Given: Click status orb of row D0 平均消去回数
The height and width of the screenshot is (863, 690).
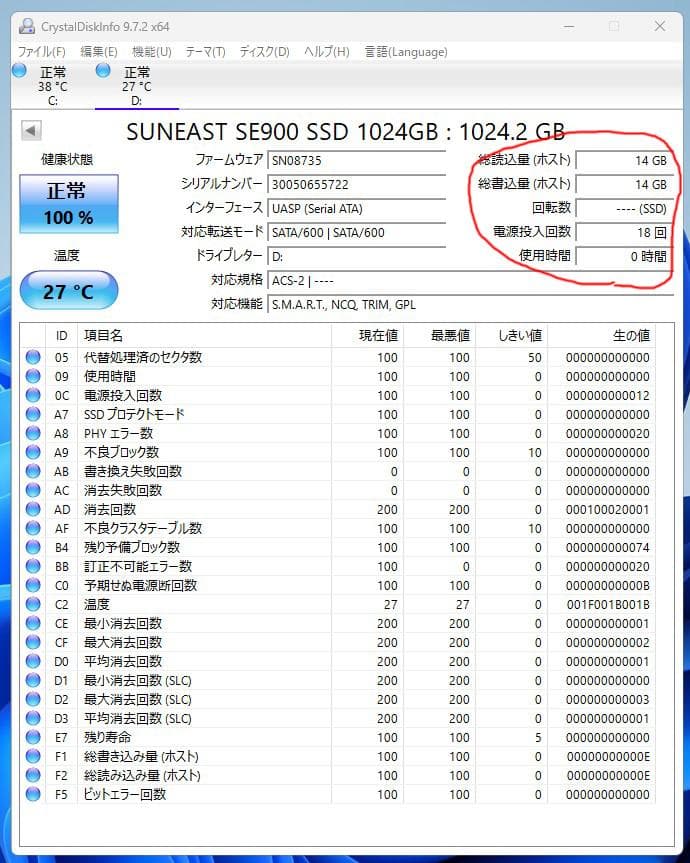Looking at the screenshot, I should (x=33, y=661).
